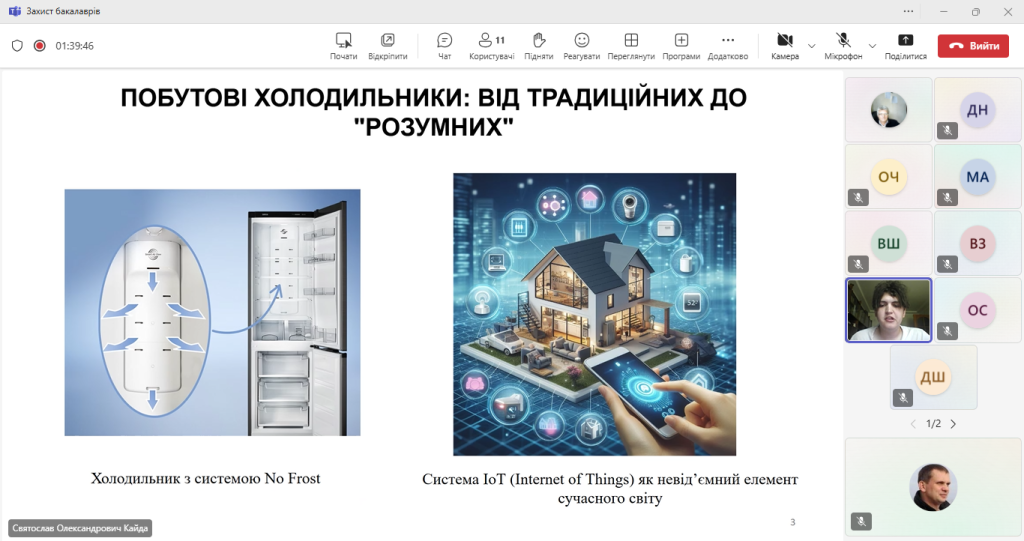Click muted mic icon on ДШ tile

pyautogui.click(x=903, y=397)
